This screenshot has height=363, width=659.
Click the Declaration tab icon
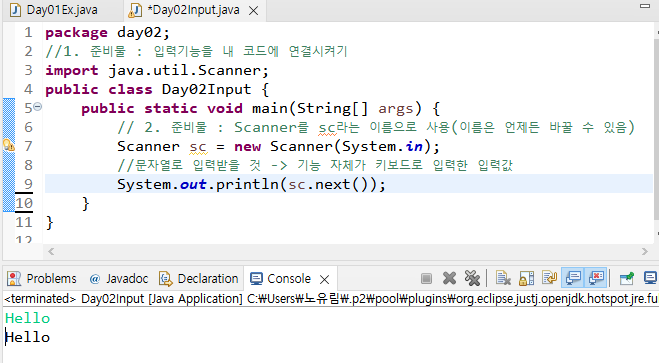point(166,279)
